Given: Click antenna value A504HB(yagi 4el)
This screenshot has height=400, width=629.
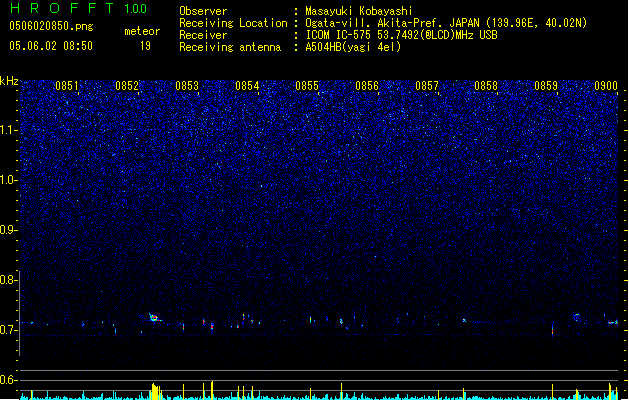Looking at the screenshot, I should pos(353,47).
